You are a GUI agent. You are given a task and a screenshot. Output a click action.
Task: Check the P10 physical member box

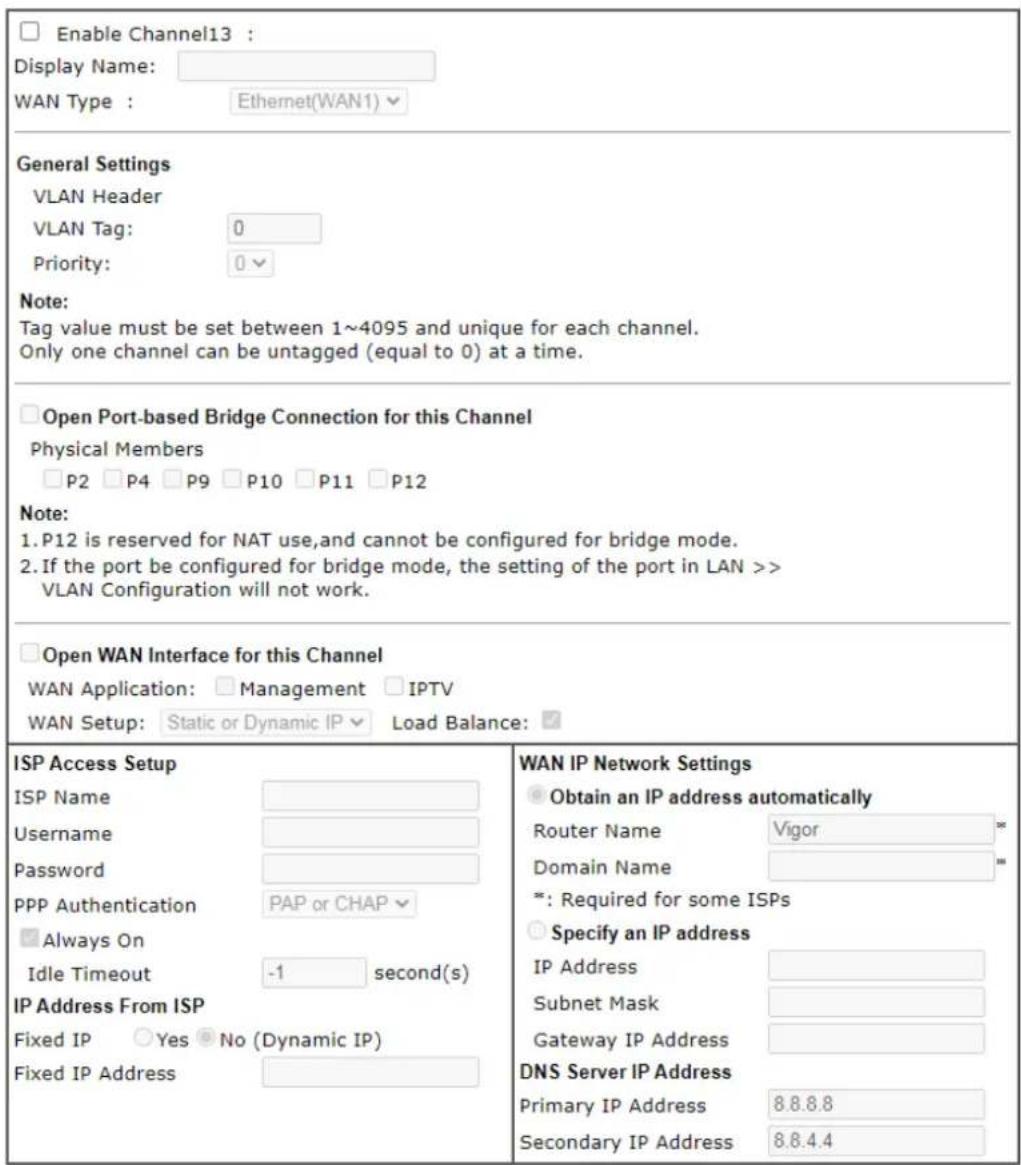coord(233,478)
